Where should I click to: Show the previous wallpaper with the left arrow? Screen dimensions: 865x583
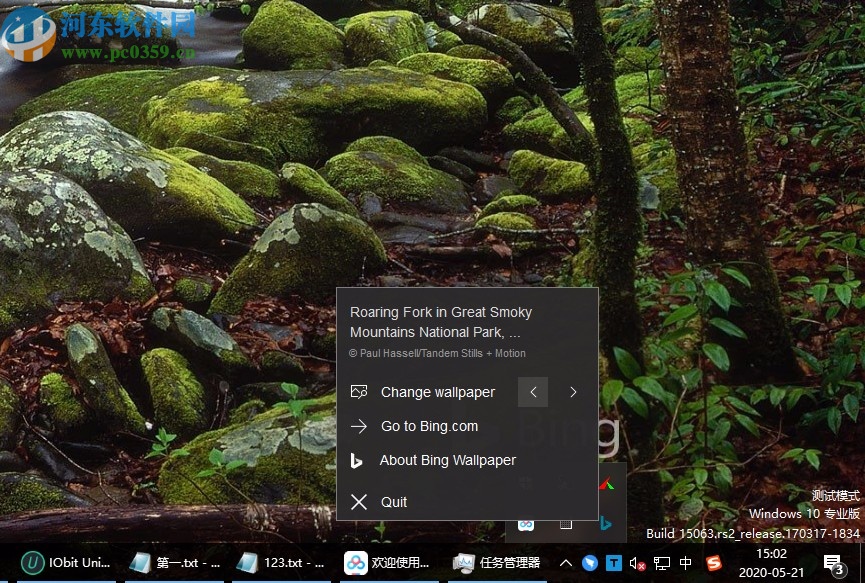click(x=533, y=392)
